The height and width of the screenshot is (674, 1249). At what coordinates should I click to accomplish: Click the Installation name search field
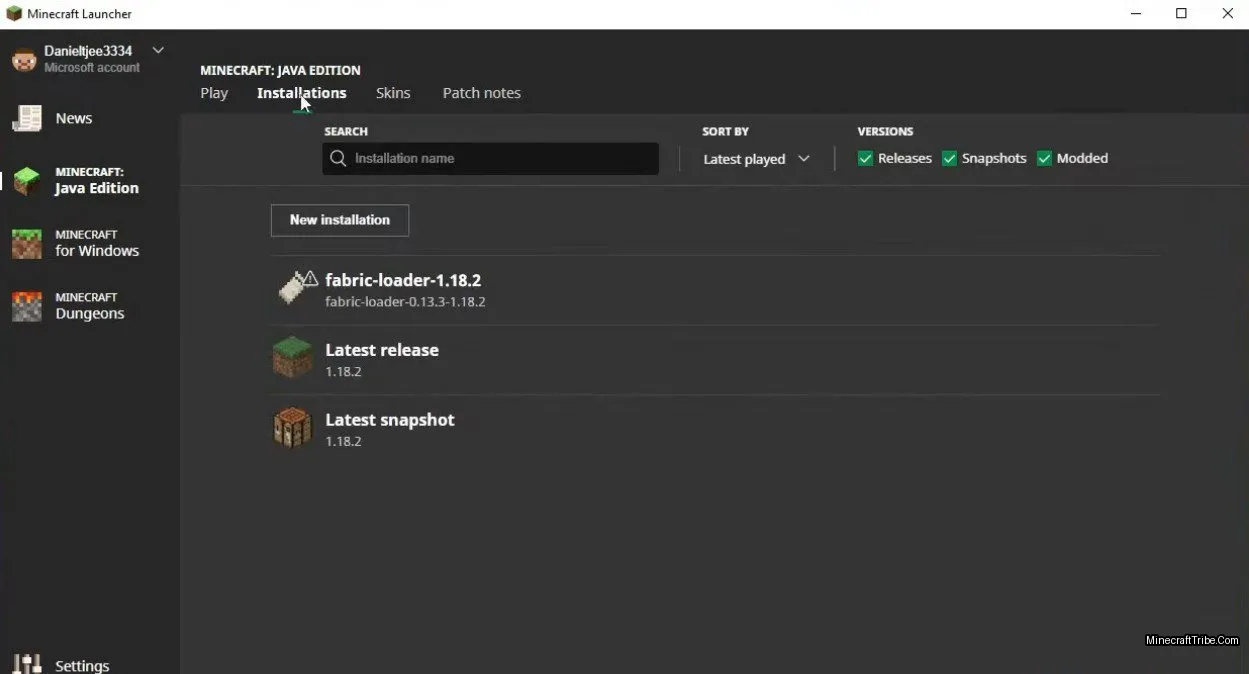[490, 158]
